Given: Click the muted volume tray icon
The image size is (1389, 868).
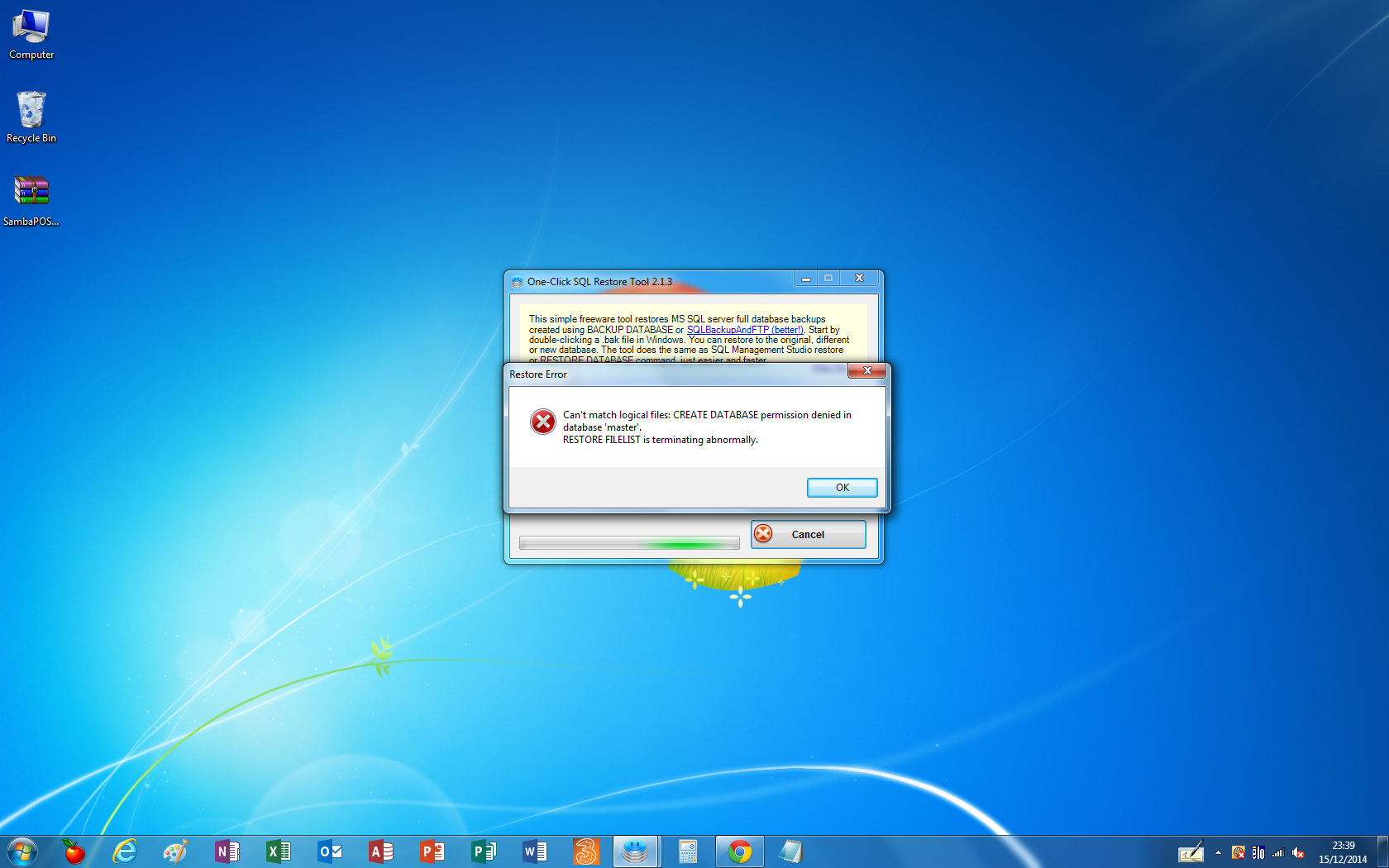Looking at the screenshot, I should pos(1298,852).
